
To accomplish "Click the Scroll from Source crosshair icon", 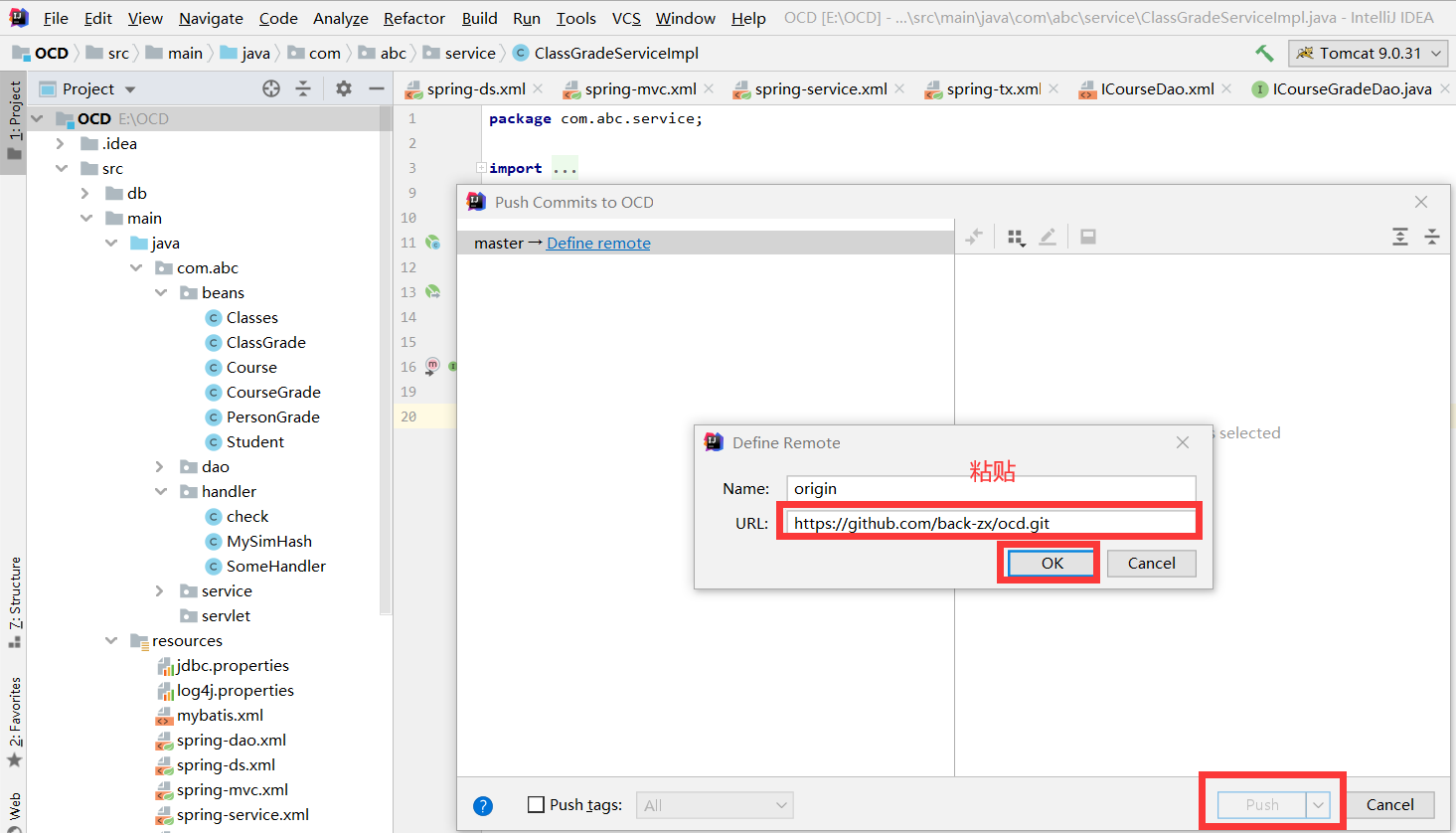I will [270, 88].
